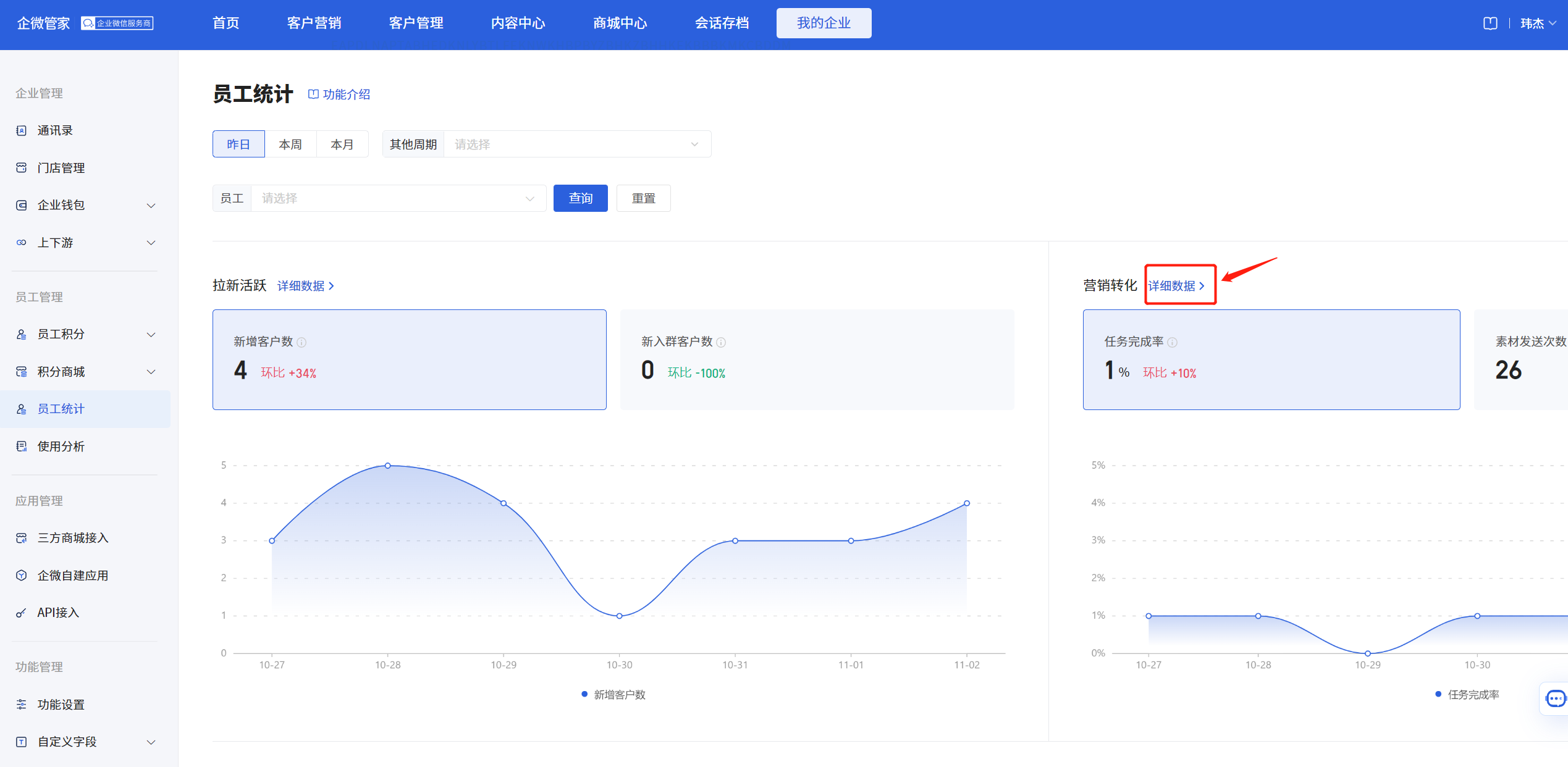This screenshot has height=767, width=1568.
Task: Open the 玮杰 user account dropdown
Action: coord(1538,23)
